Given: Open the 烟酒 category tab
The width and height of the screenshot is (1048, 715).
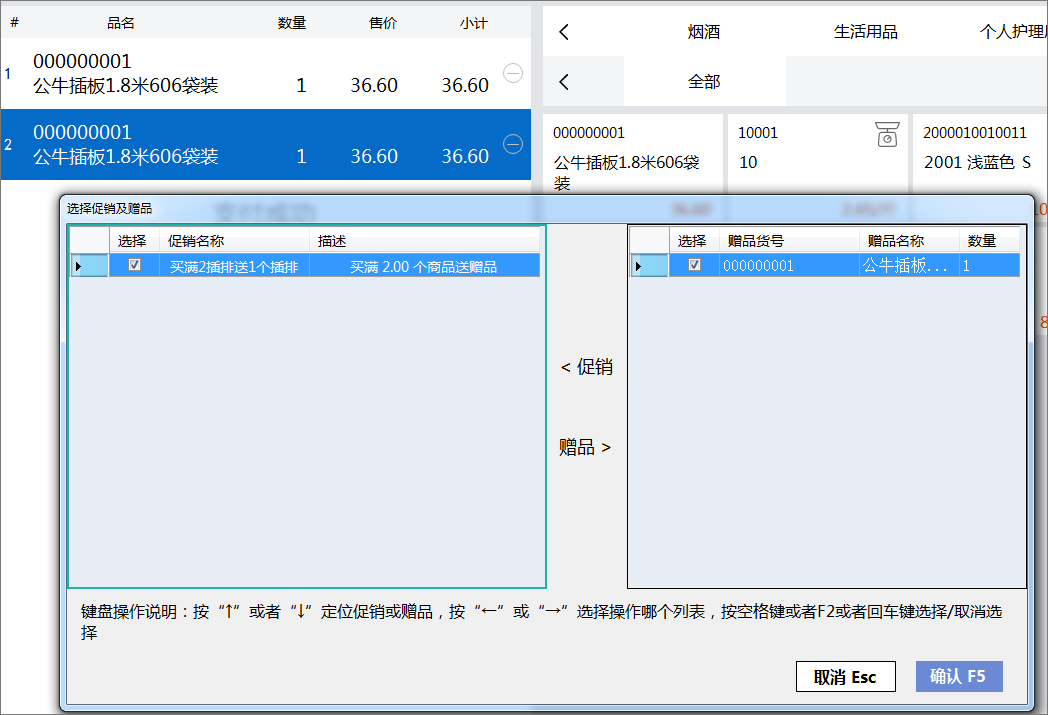Looking at the screenshot, I should (704, 31).
